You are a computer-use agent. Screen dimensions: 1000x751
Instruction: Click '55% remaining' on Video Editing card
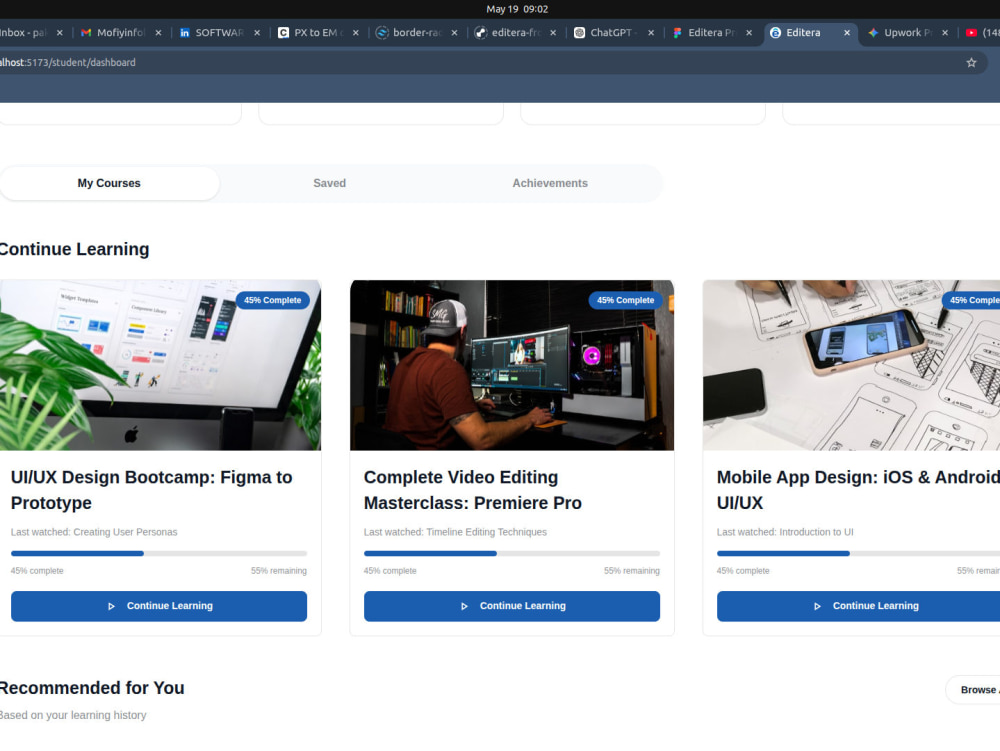click(x=631, y=571)
